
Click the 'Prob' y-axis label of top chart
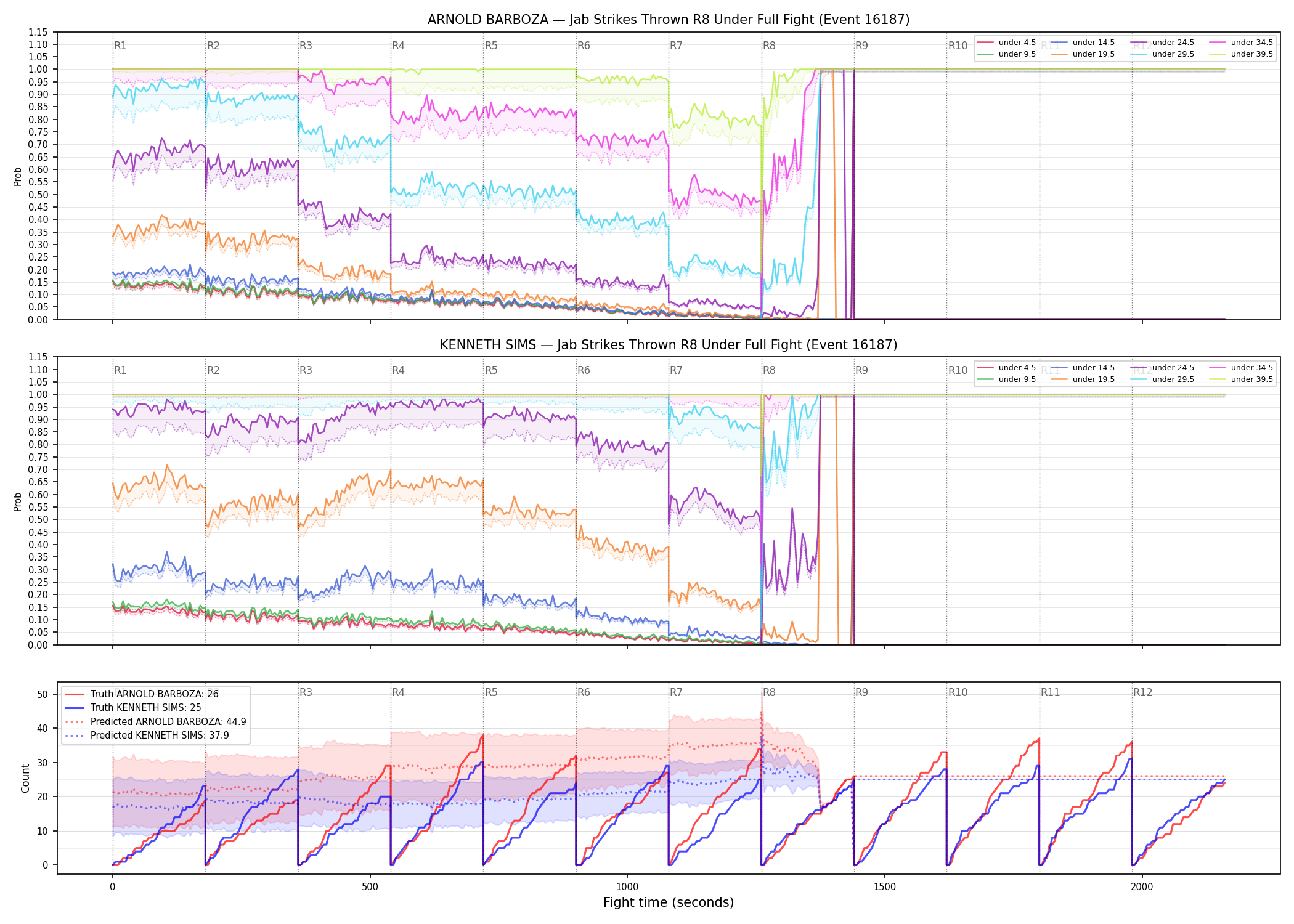tap(18, 176)
